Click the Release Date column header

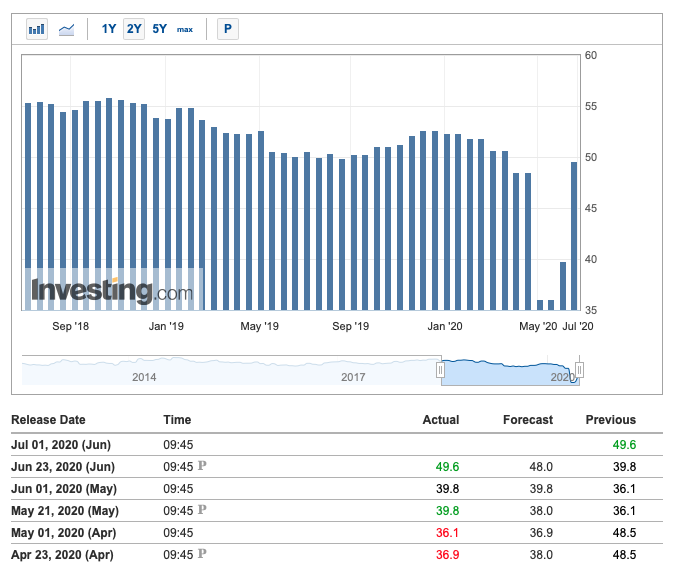[x=48, y=420]
